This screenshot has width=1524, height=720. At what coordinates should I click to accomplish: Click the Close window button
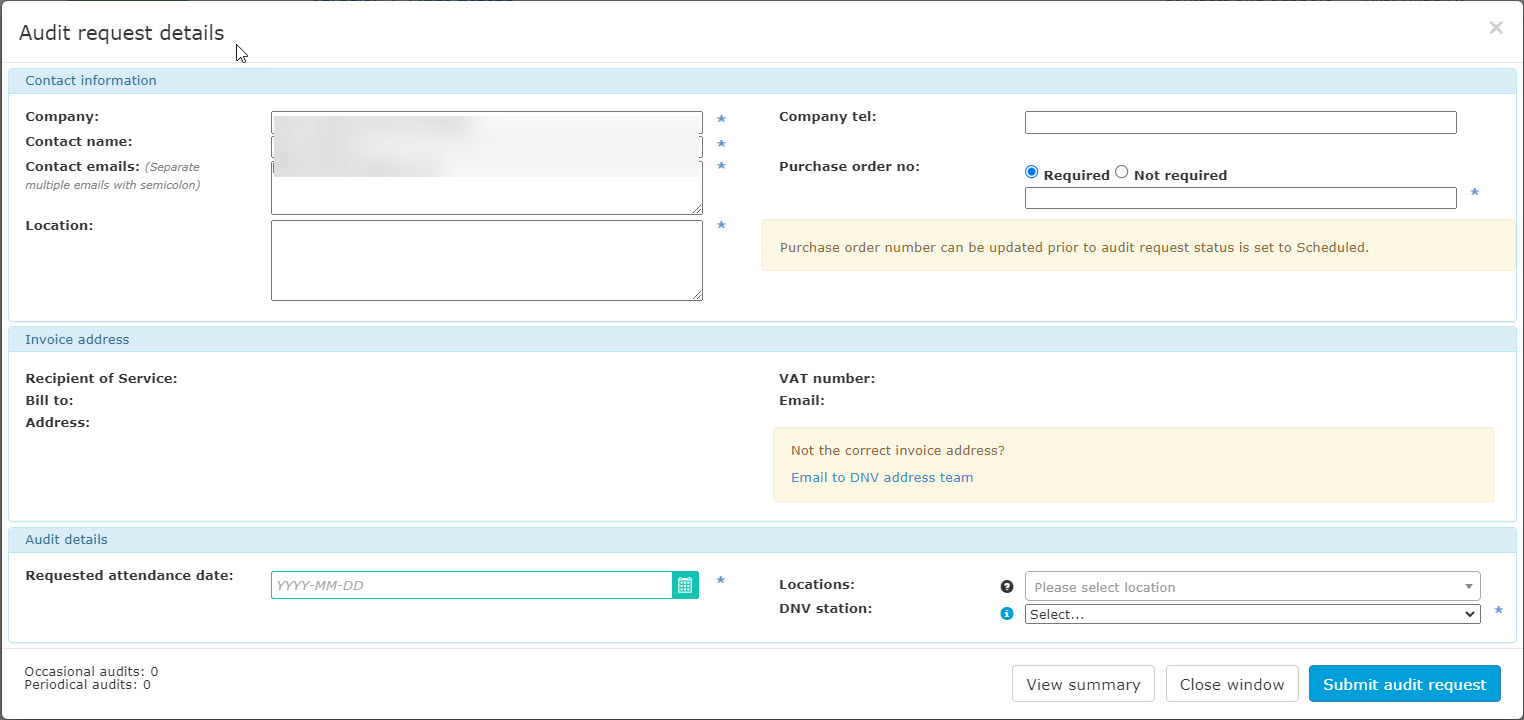(1232, 683)
